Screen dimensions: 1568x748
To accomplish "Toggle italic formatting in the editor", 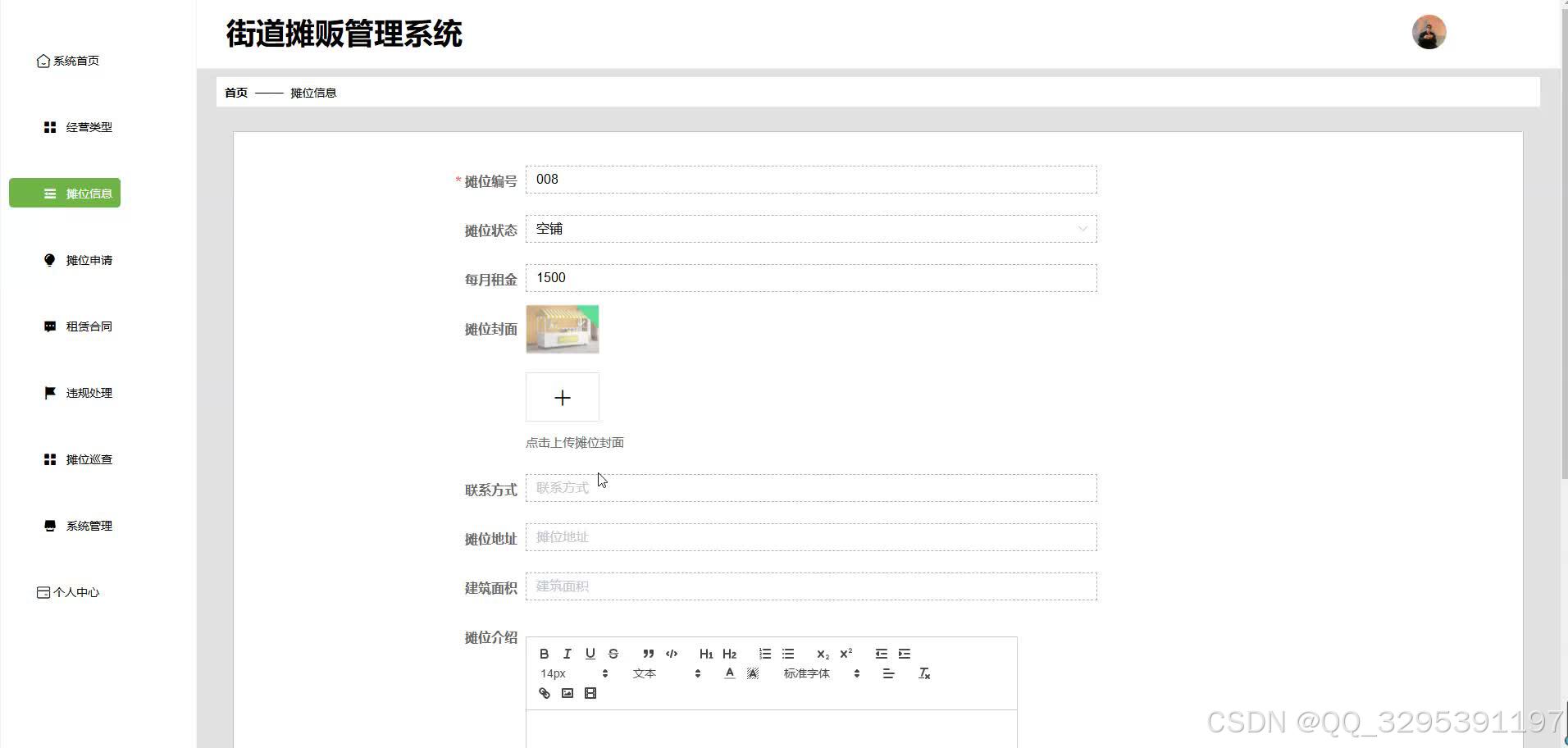I will pos(567,653).
